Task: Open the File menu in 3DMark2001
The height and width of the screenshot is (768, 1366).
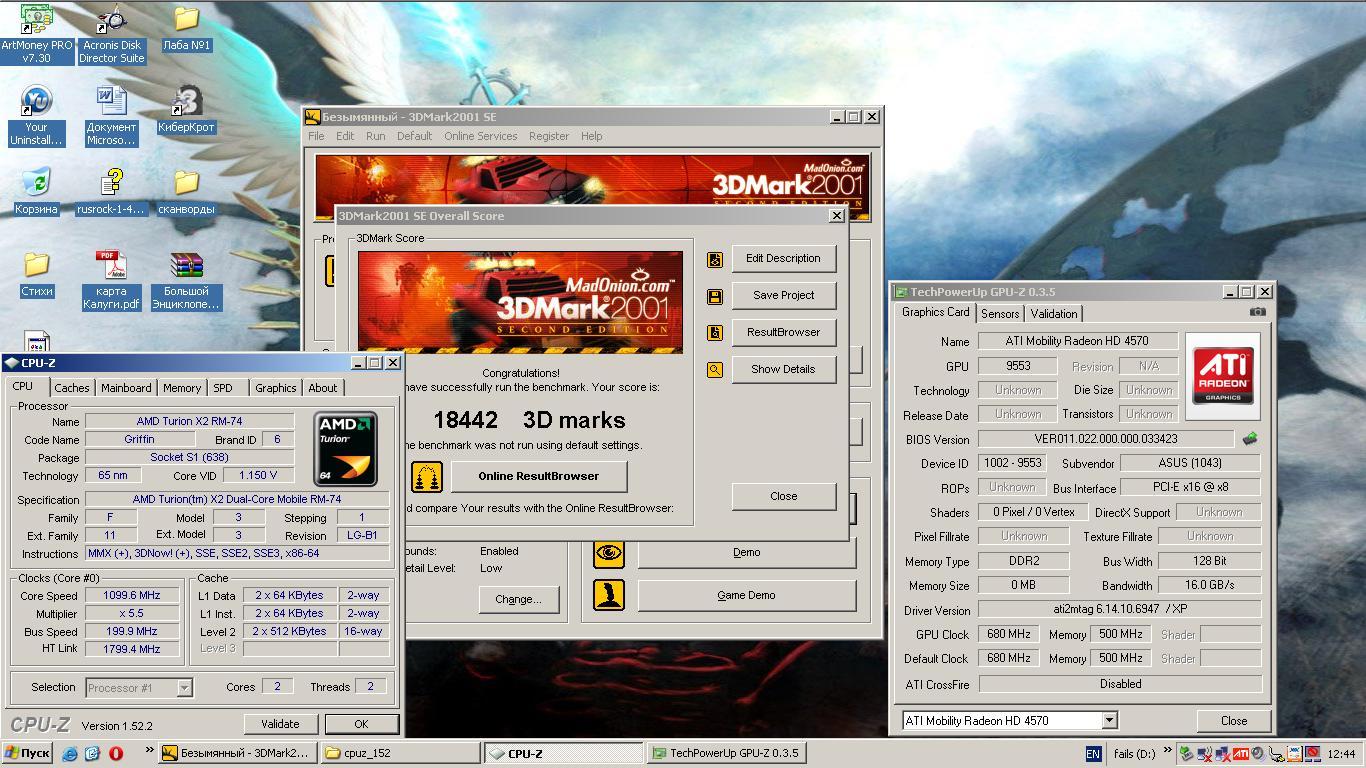Action: [x=316, y=136]
